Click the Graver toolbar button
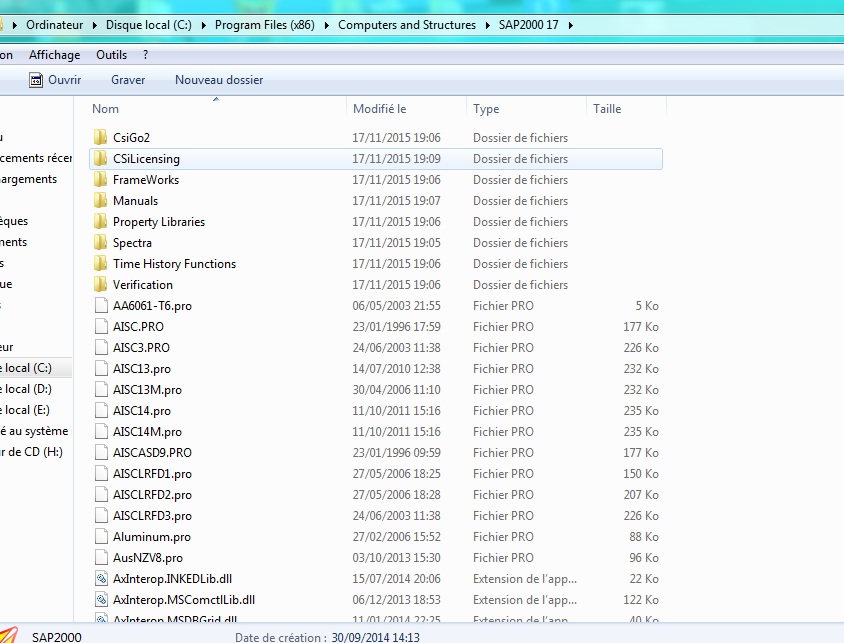The image size is (844, 643). coord(128,80)
